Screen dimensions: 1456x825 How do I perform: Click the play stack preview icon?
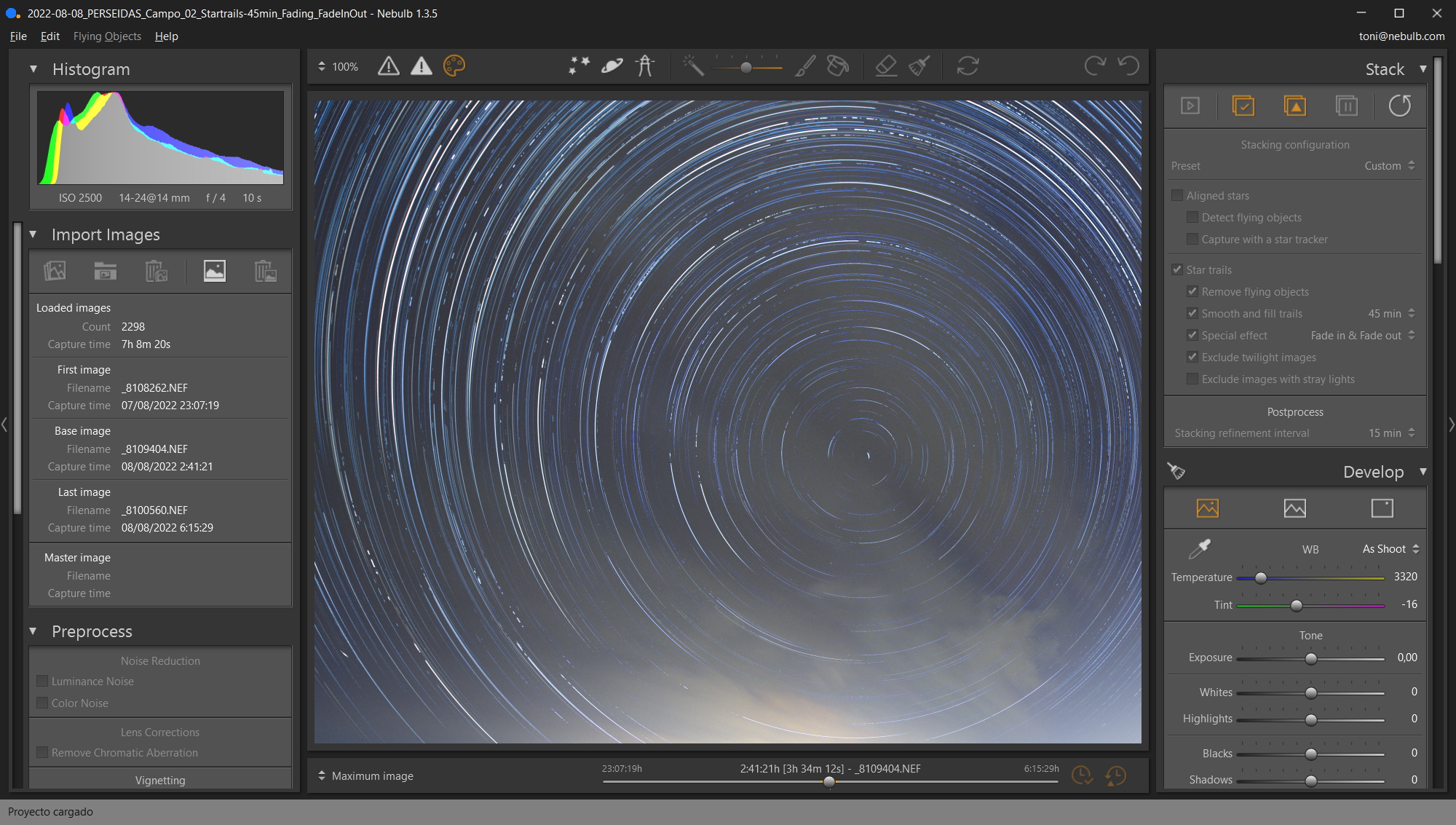(1190, 106)
